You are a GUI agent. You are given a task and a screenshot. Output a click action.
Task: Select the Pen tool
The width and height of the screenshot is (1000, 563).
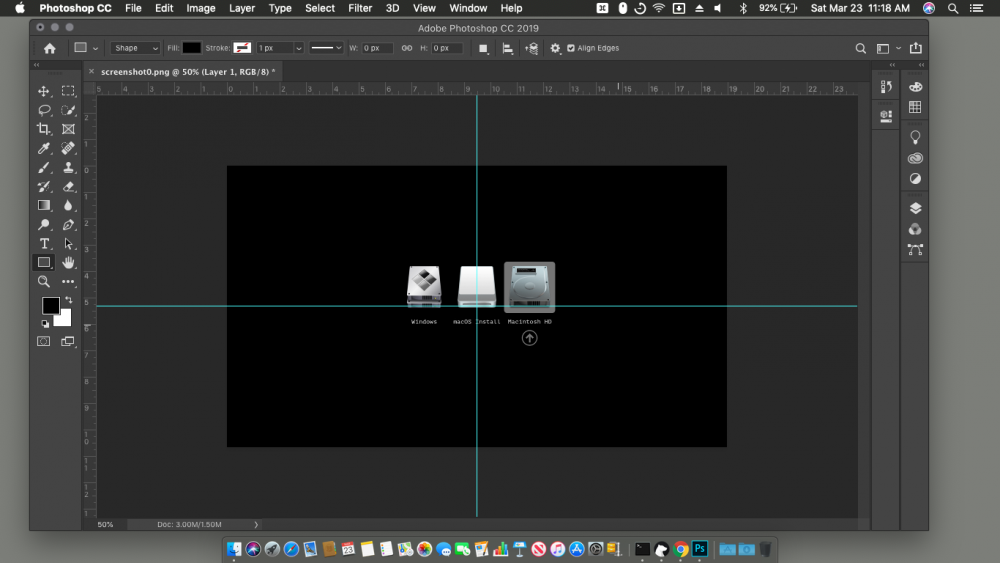[68, 224]
